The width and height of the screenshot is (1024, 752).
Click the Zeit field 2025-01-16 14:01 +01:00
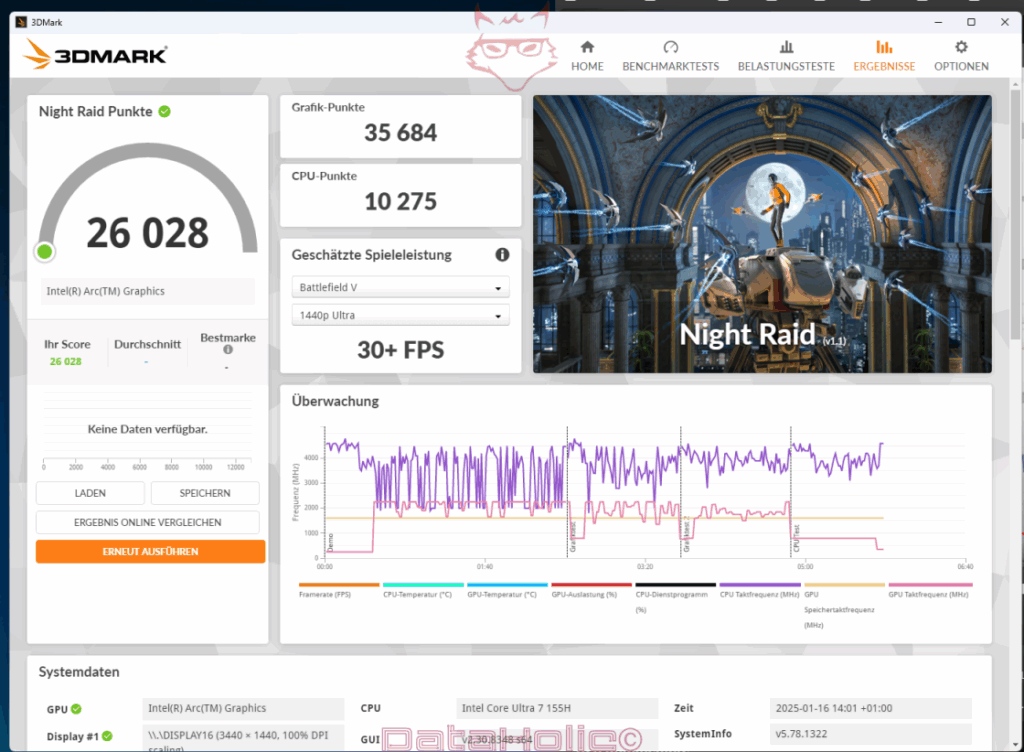coord(871,708)
